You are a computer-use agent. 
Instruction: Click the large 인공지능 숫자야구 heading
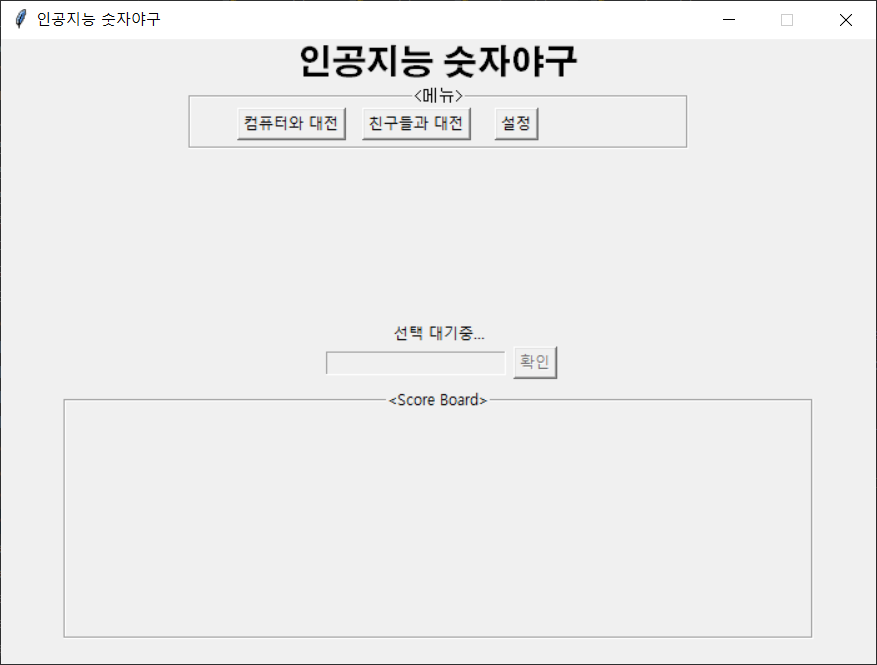[438, 61]
